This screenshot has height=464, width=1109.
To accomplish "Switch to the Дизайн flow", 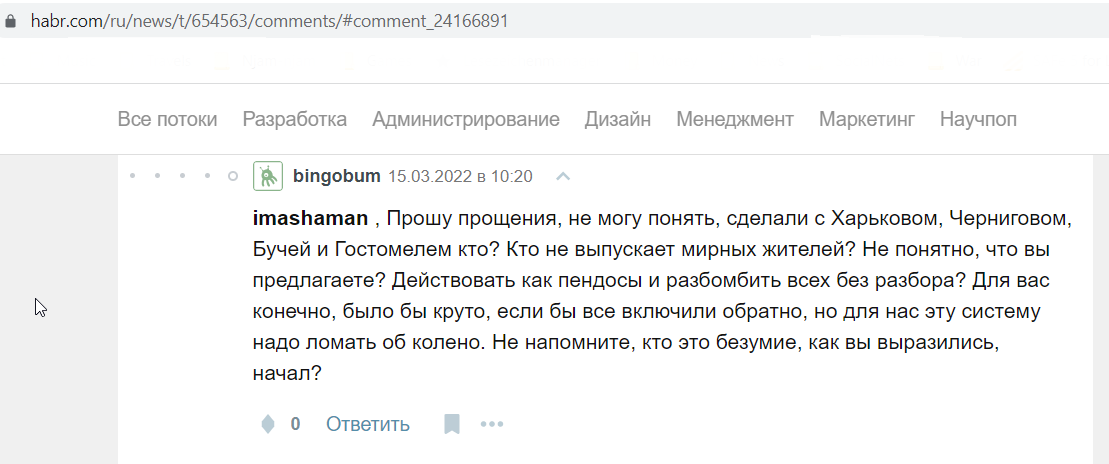I will (x=618, y=120).
